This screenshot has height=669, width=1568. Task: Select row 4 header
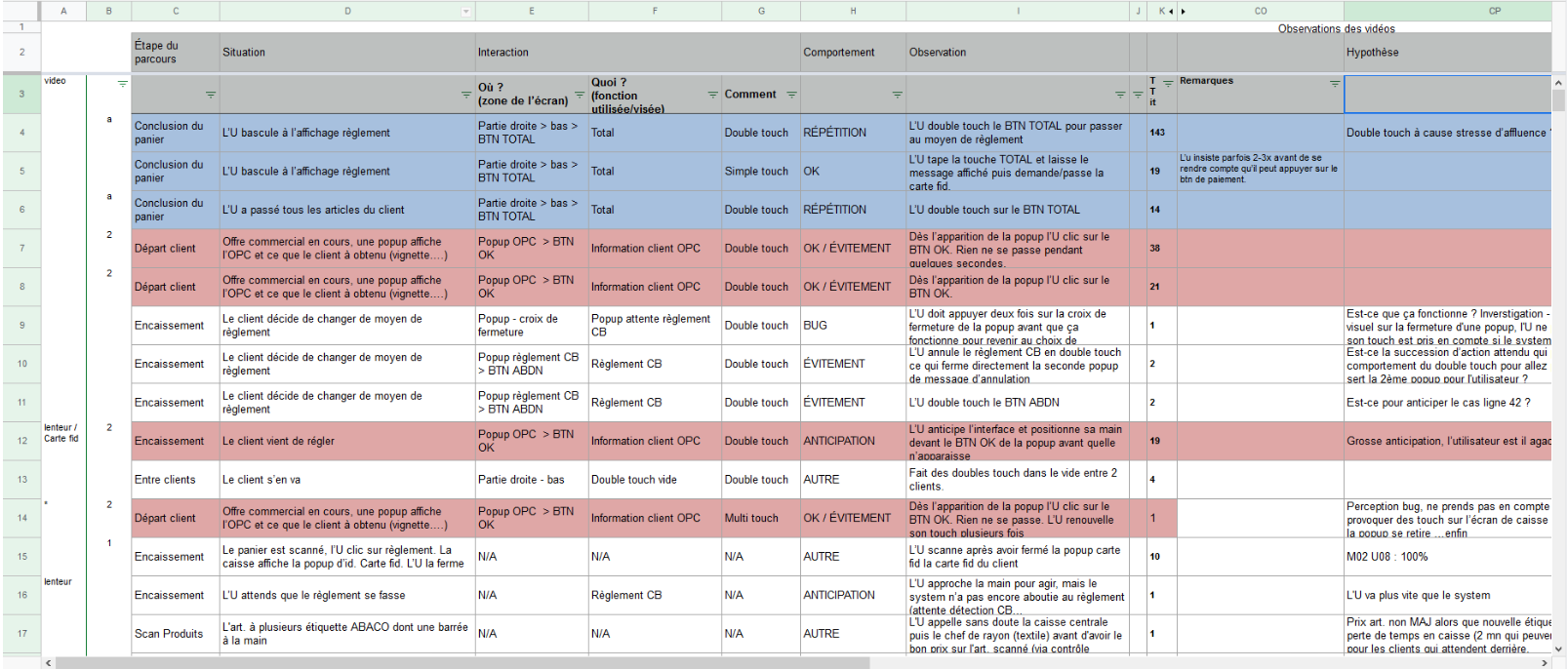click(x=21, y=133)
